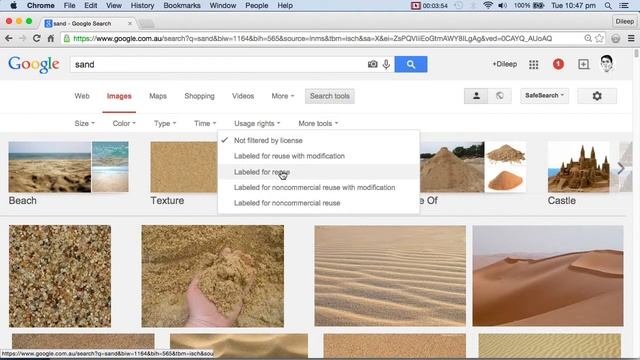This screenshot has height=360, width=640.
Task: Click the blue search magnifier button
Action: tap(411, 64)
